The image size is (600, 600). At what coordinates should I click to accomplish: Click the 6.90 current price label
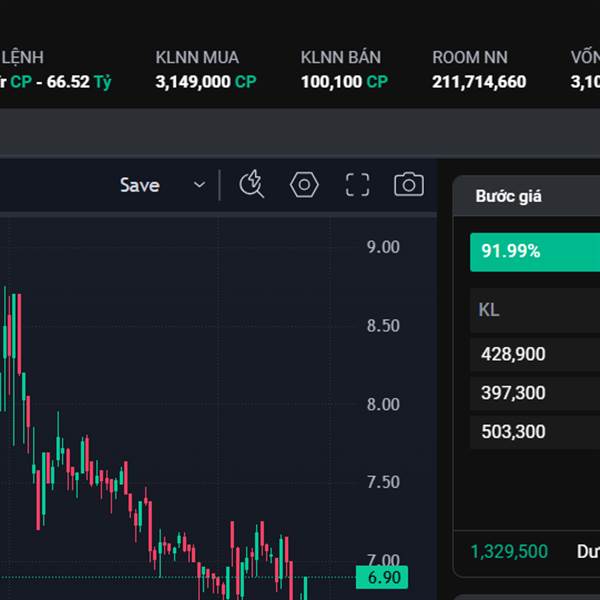pos(384,578)
